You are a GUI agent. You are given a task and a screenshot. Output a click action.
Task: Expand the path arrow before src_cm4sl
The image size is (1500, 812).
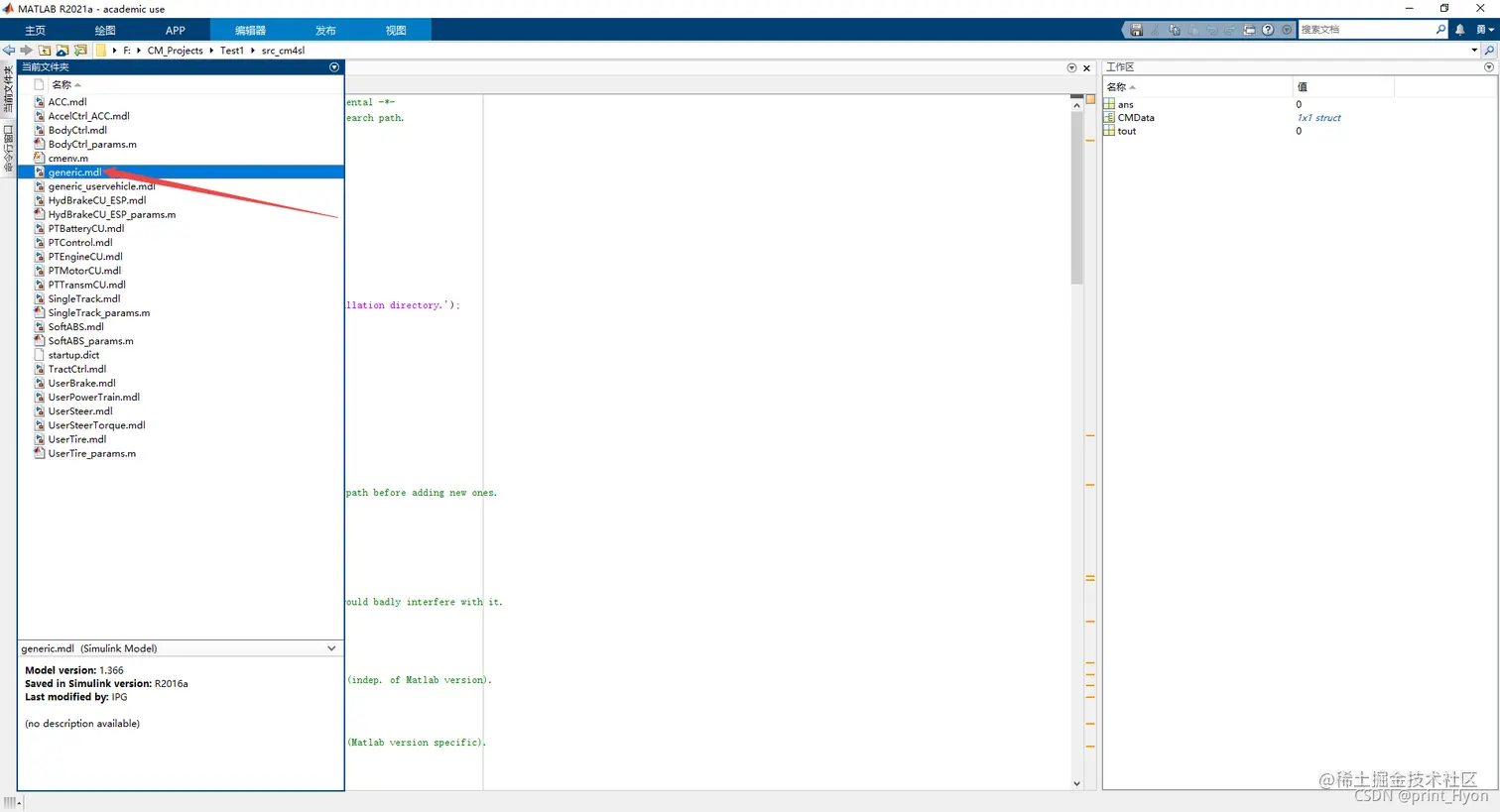pyautogui.click(x=253, y=50)
